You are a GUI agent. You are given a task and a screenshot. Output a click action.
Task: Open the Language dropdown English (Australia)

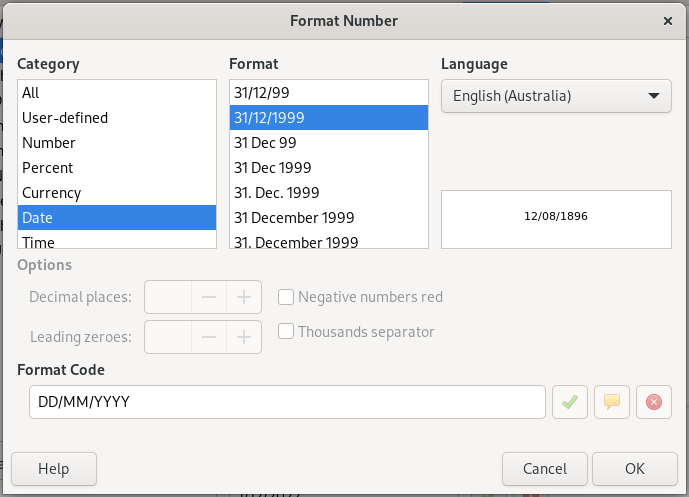pos(555,97)
